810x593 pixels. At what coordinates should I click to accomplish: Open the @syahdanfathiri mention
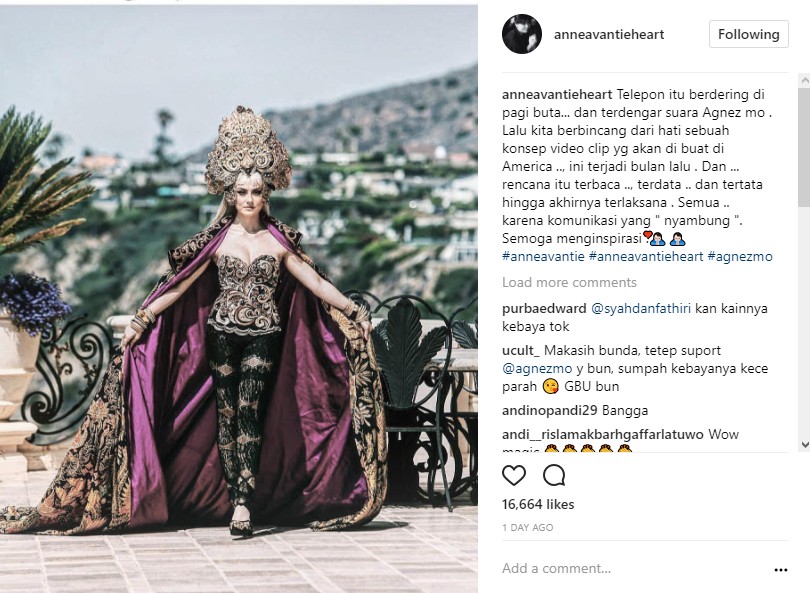click(641, 309)
